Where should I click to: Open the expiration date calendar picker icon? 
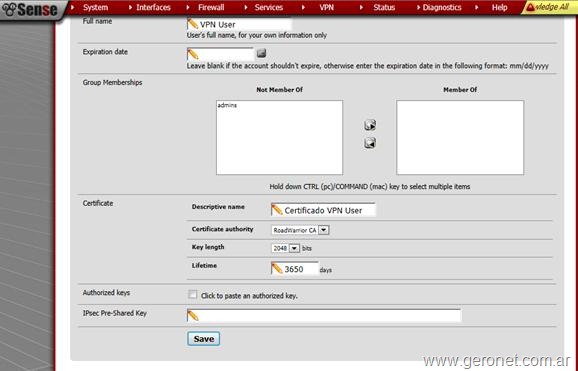261,53
